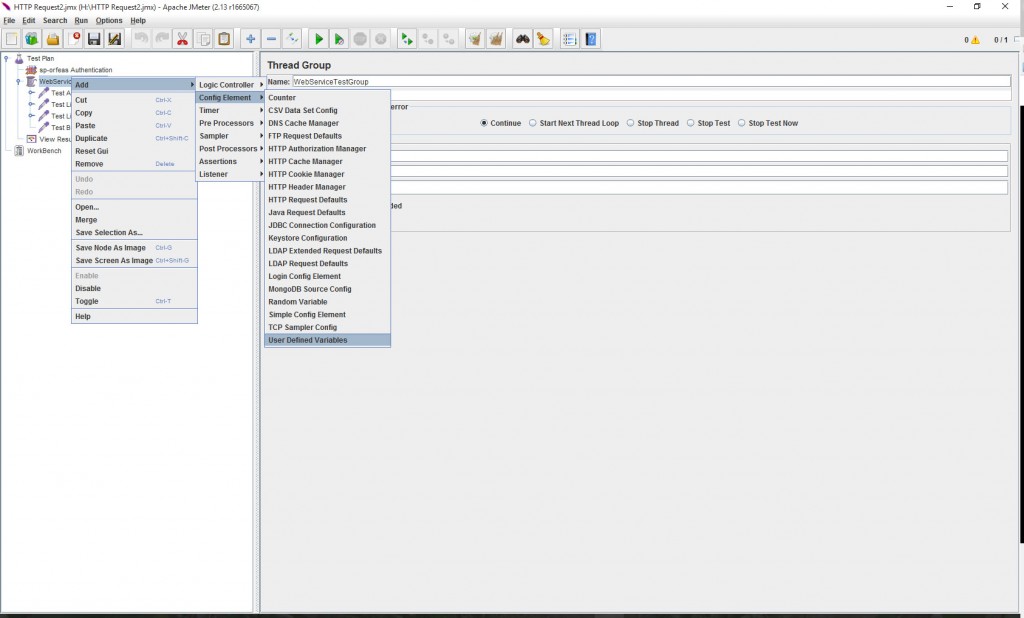The height and width of the screenshot is (618, 1024).
Task: Search the tree using the binoculars icon
Action: coord(521,38)
